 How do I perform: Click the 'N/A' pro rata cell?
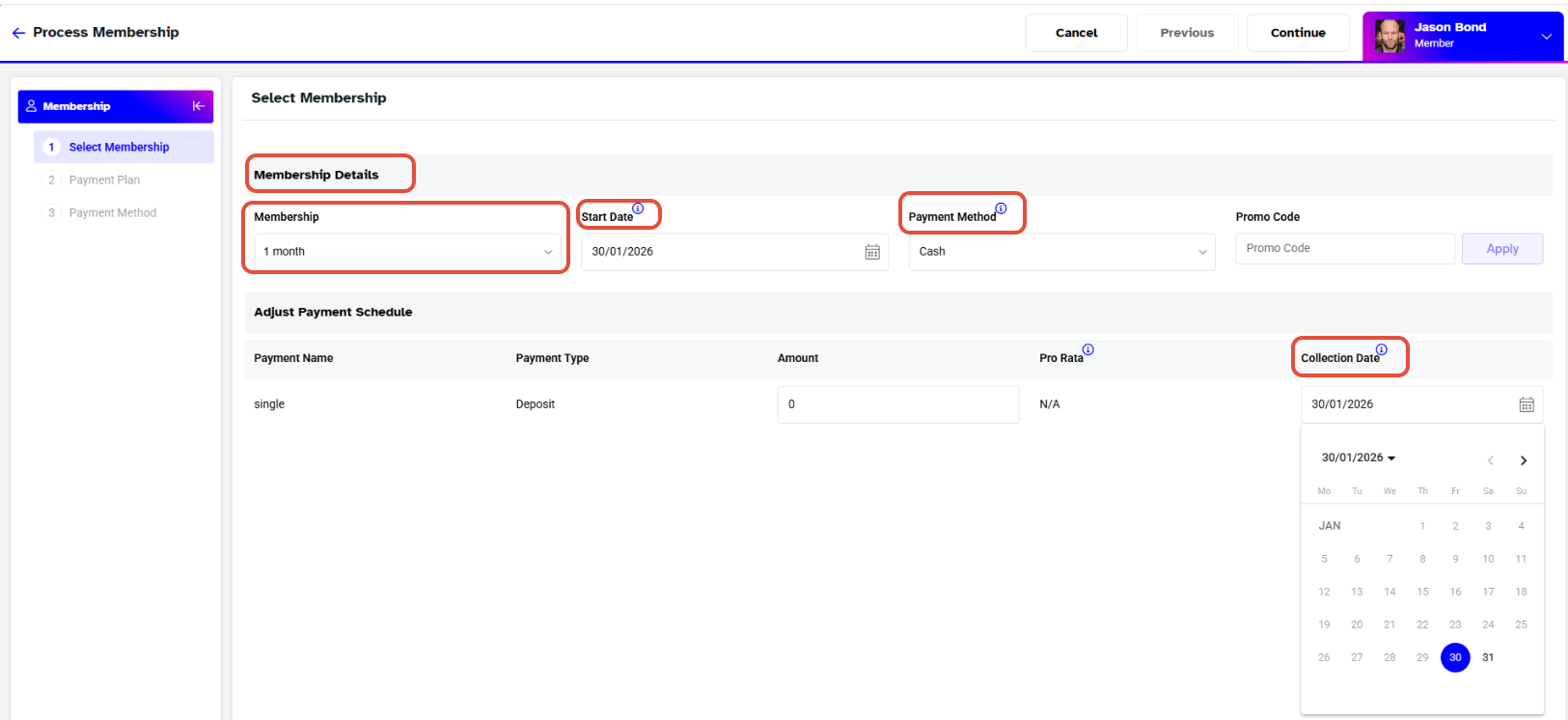(1050, 404)
